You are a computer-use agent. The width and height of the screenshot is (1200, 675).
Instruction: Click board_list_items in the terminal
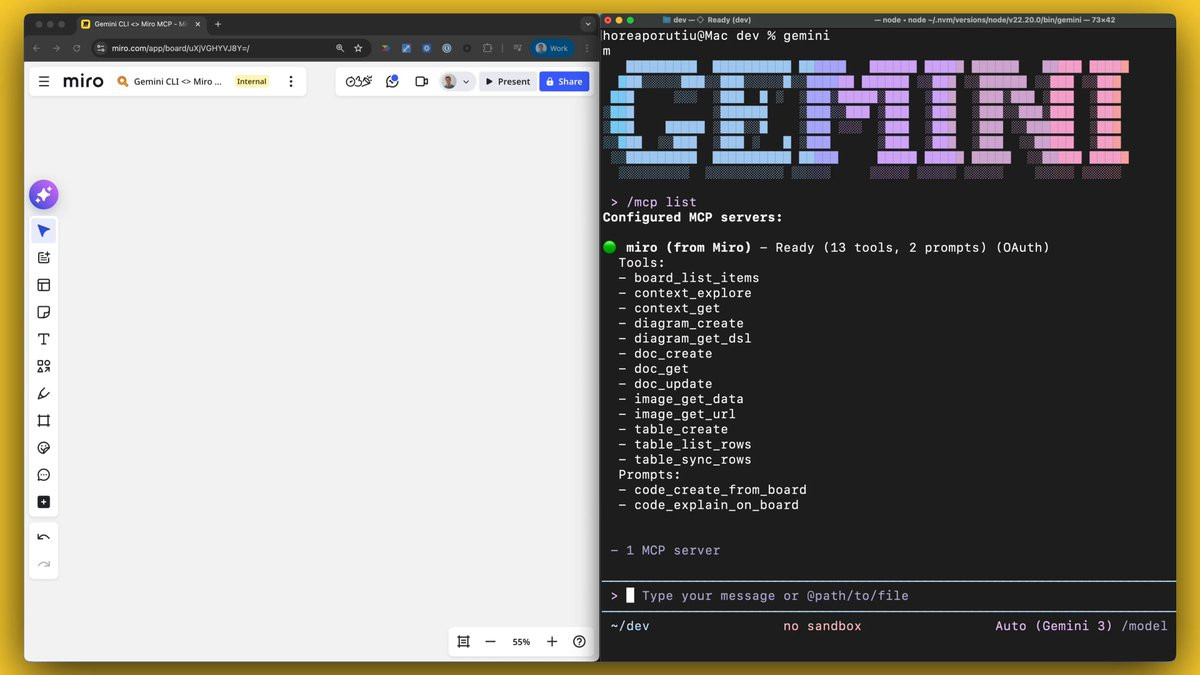[696, 278]
